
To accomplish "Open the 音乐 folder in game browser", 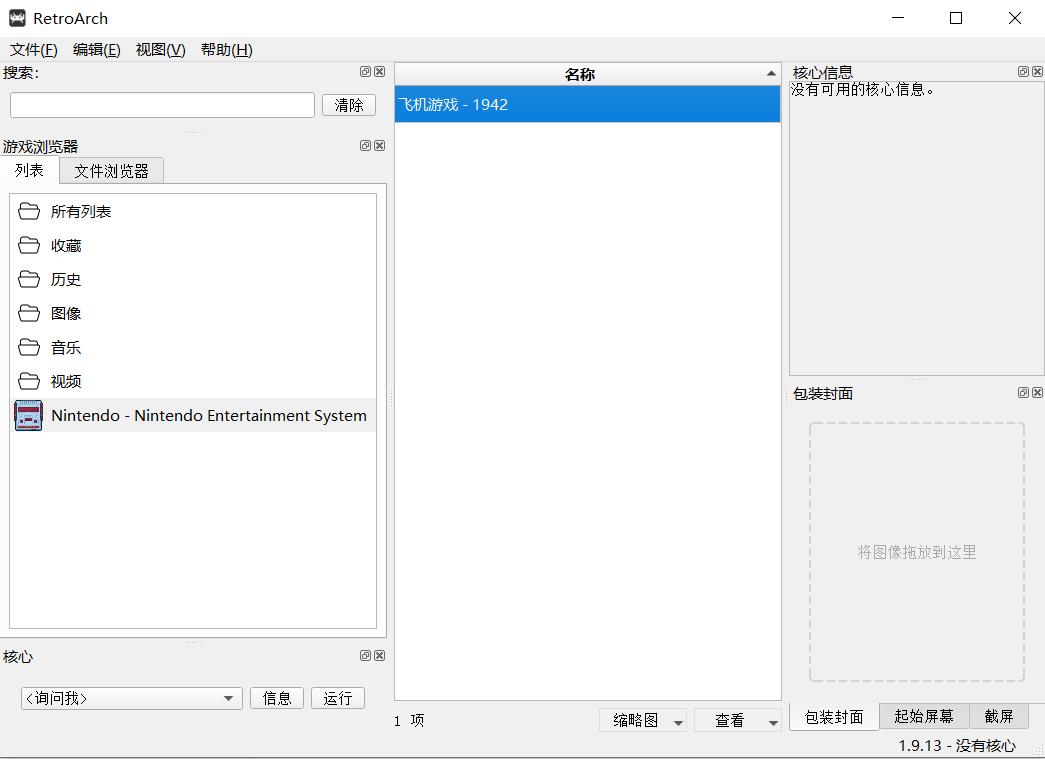I will (x=64, y=347).
